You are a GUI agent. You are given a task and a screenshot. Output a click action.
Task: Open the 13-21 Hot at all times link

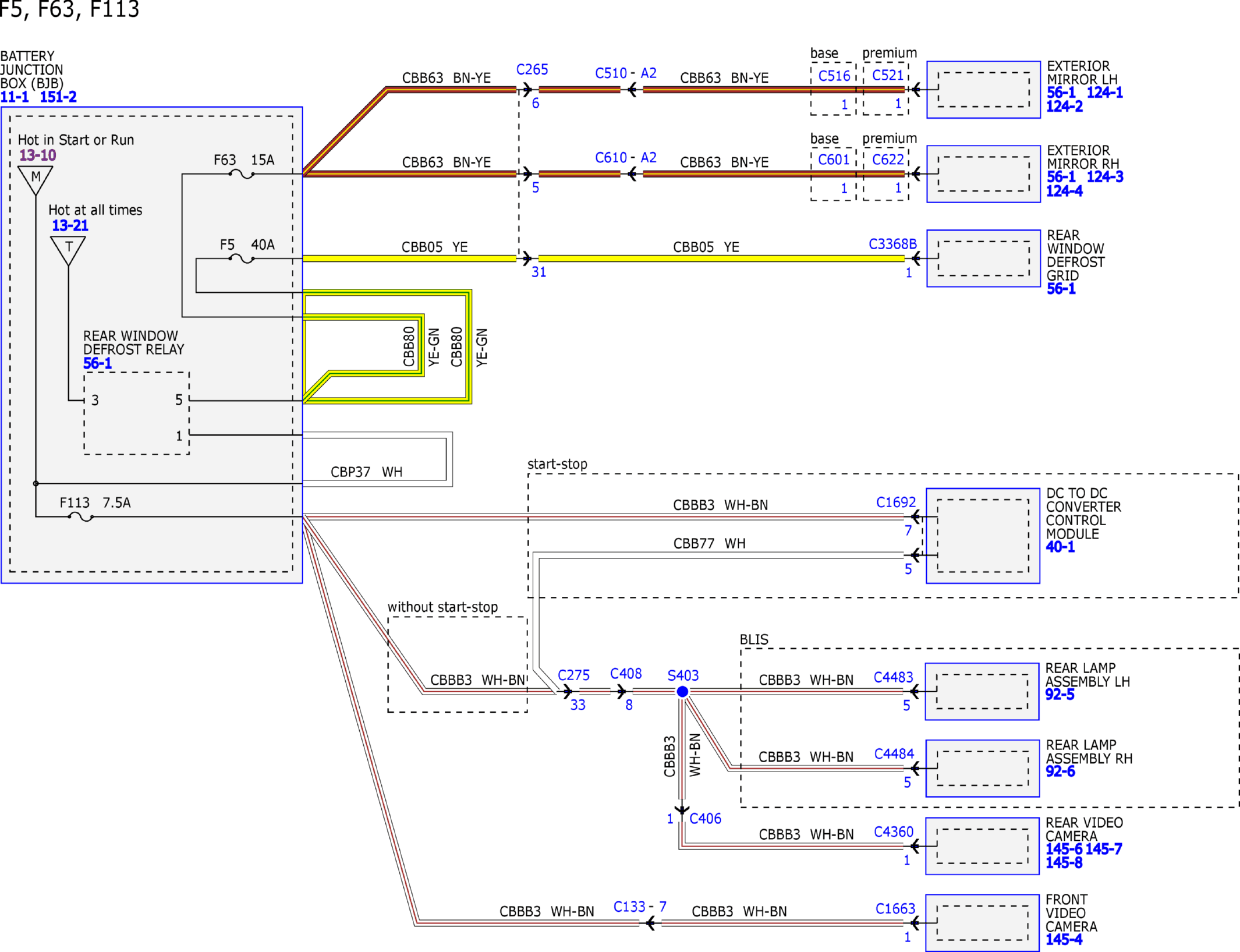tap(70, 225)
